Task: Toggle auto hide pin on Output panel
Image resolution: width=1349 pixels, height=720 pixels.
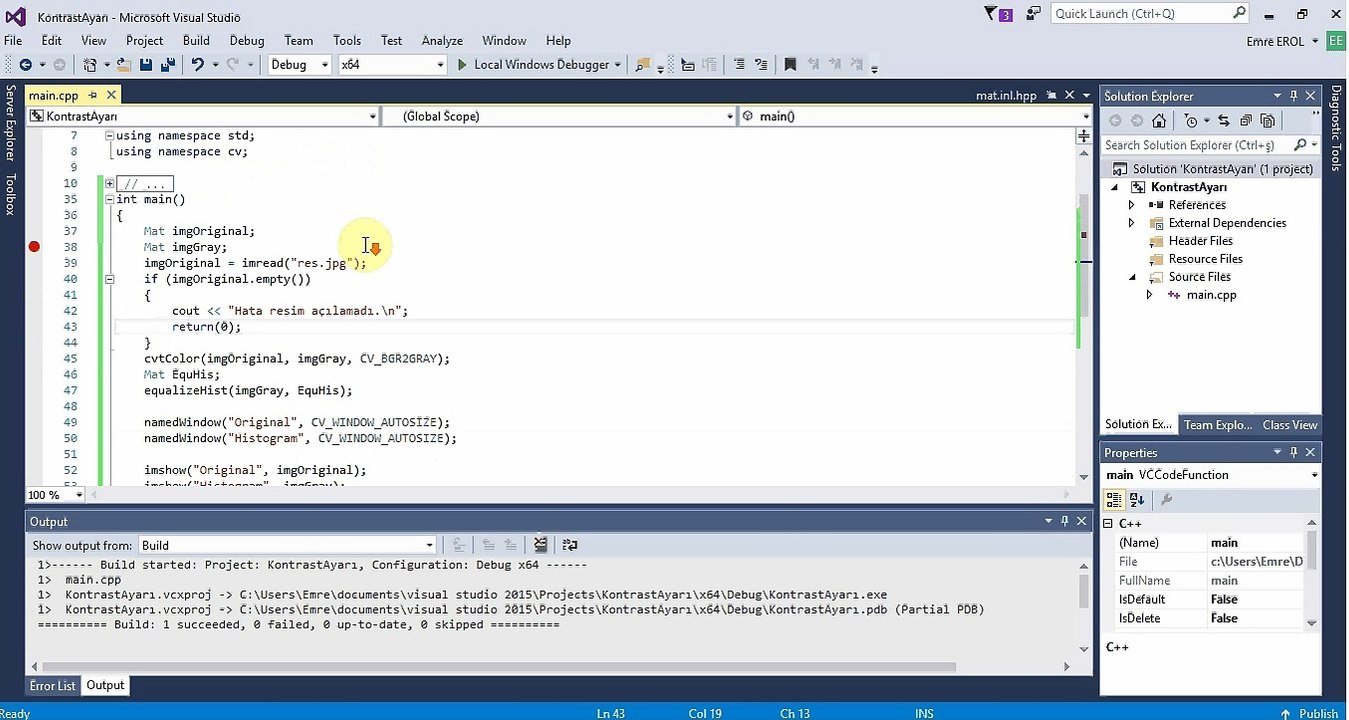Action: (x=1065, y=521)
